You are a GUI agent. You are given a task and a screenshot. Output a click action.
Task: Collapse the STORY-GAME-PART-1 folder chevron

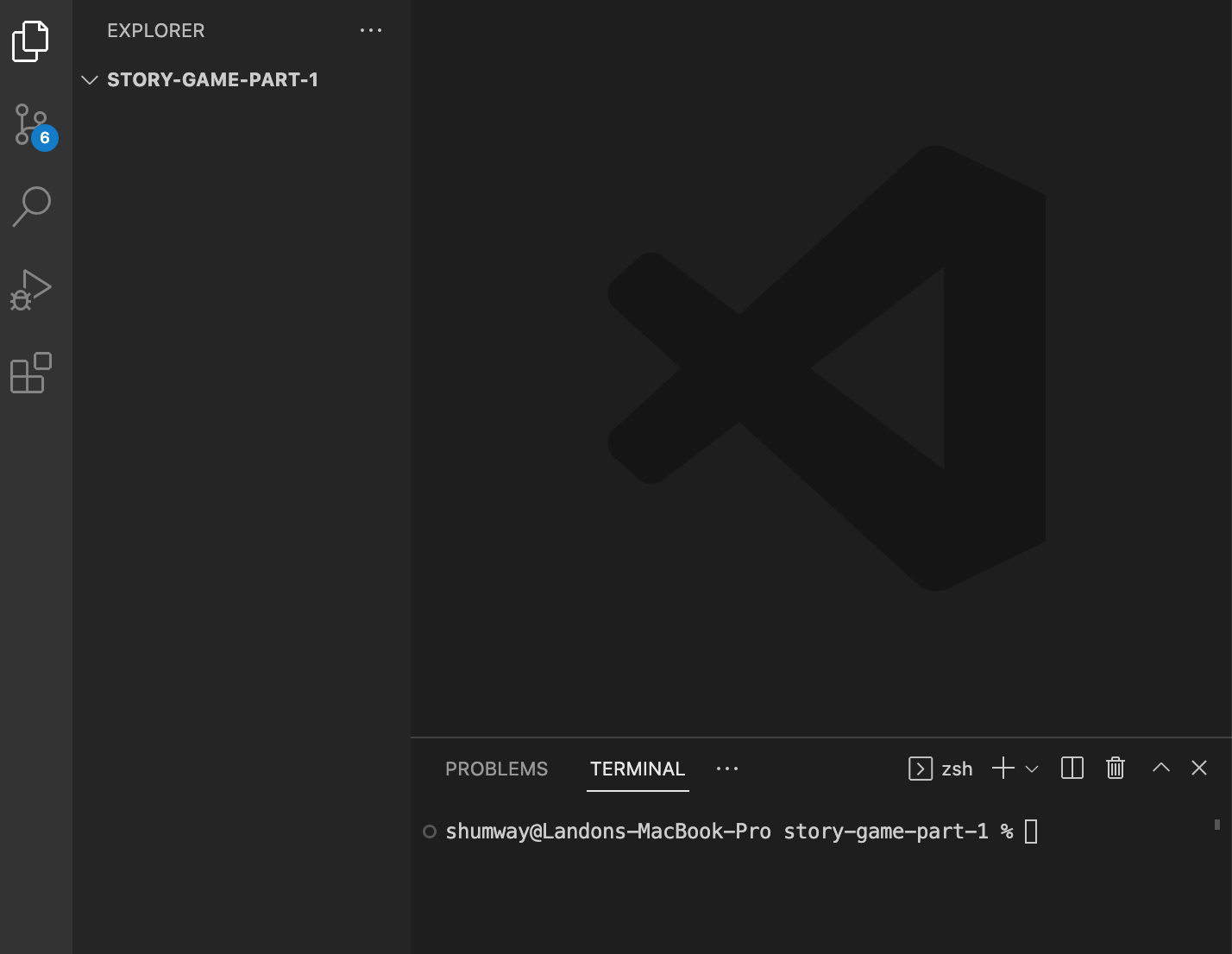click(89, 79)
